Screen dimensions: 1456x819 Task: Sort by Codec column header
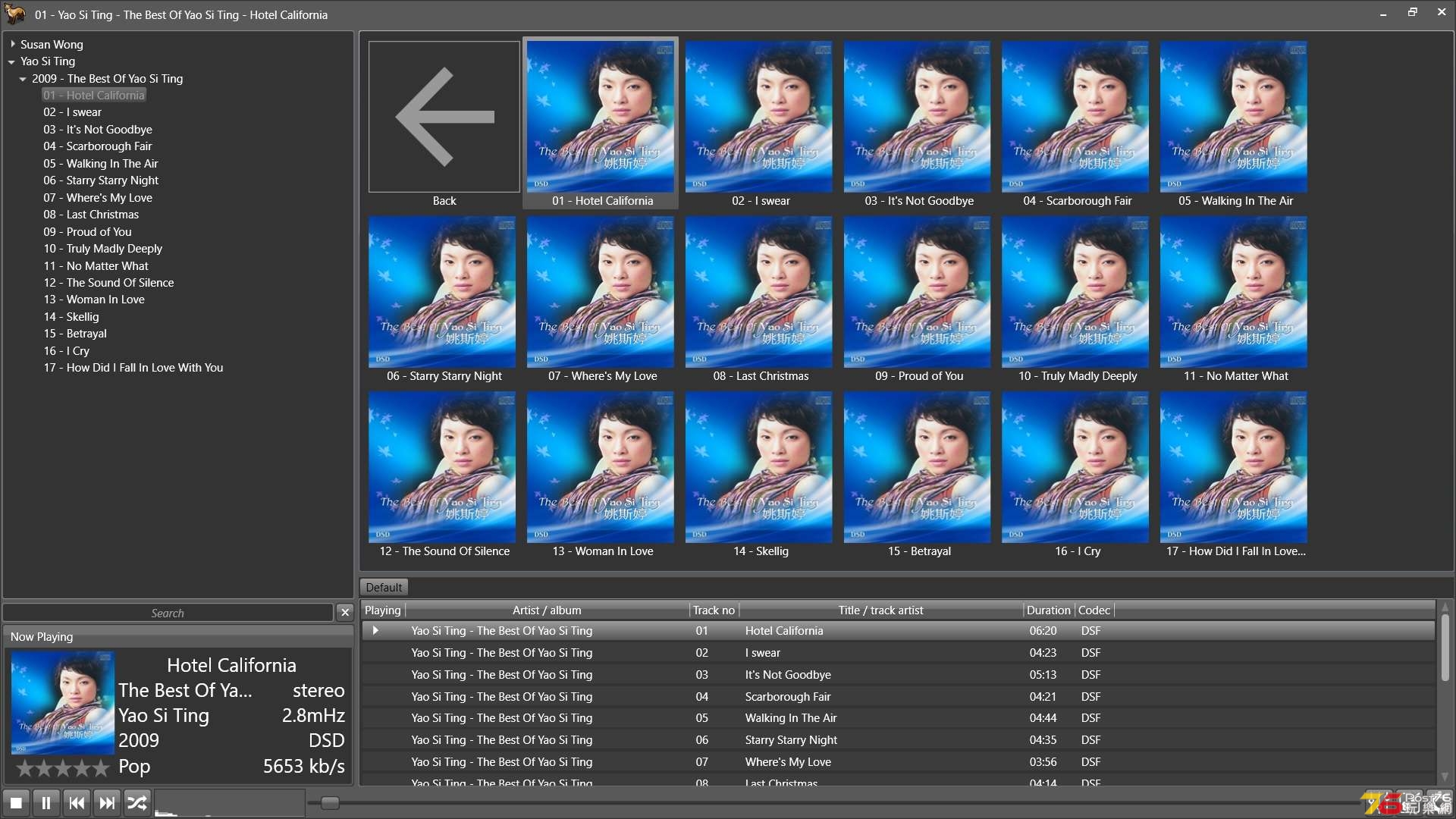coord(1094,610)
